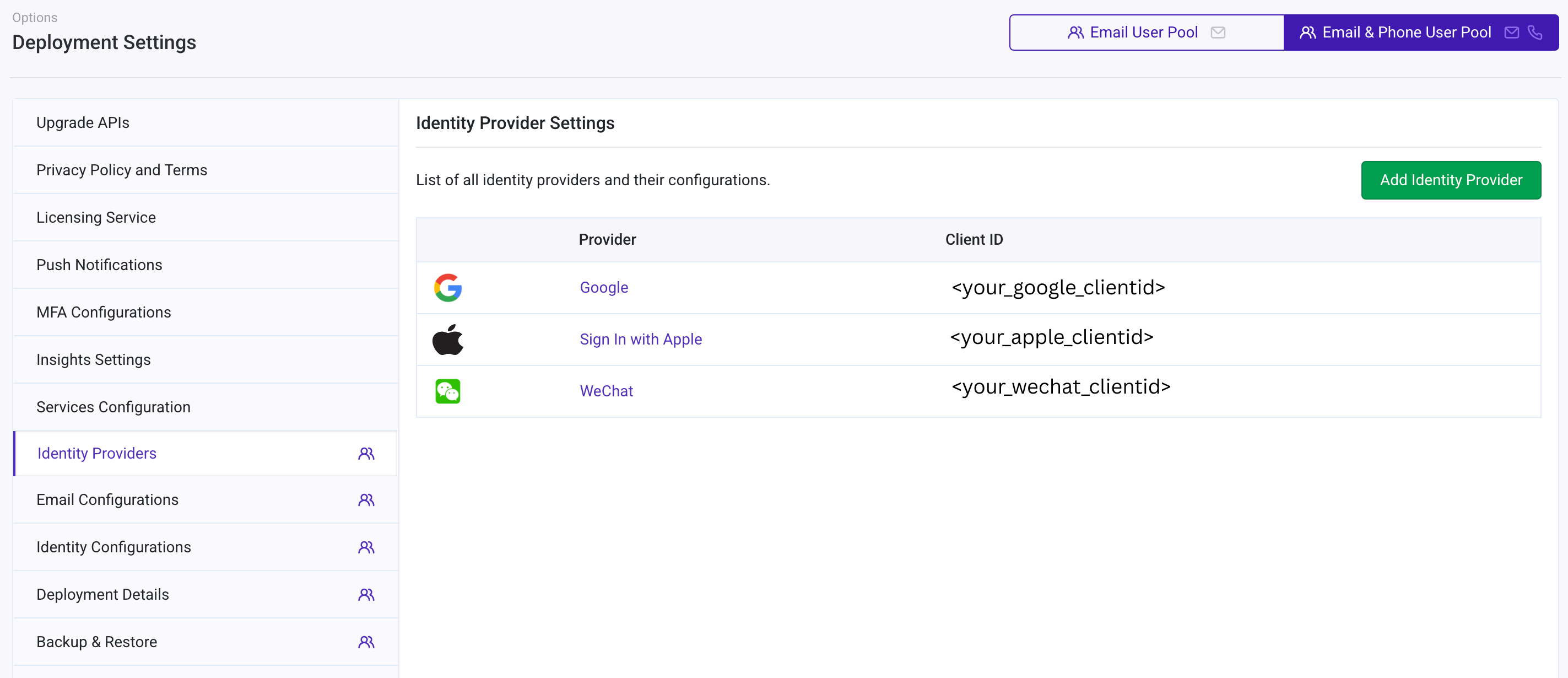Click the phone icon in Email & Phone User Pool

coord(1534,33)
